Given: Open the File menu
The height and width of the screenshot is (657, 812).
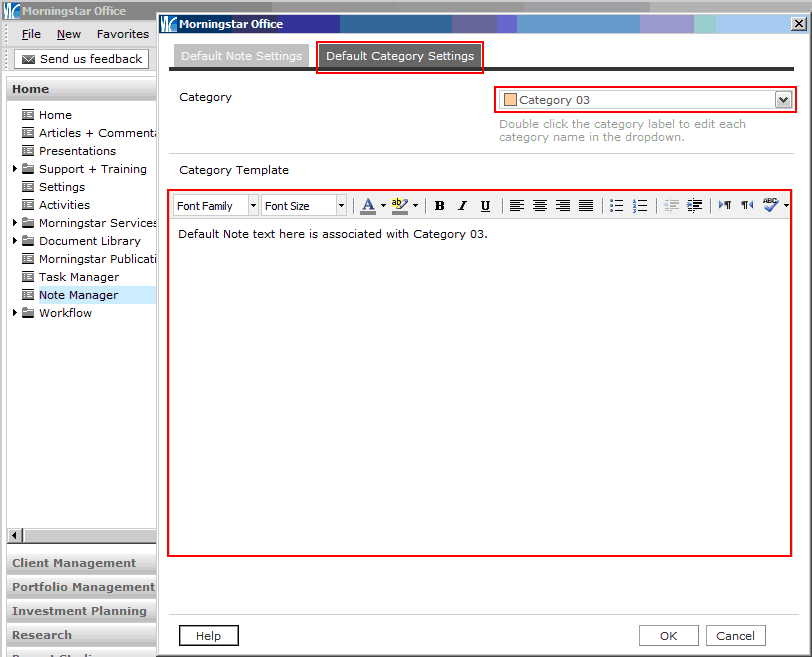Looking at the screenshot, I should pyautogui.click(x=32, y=34).
